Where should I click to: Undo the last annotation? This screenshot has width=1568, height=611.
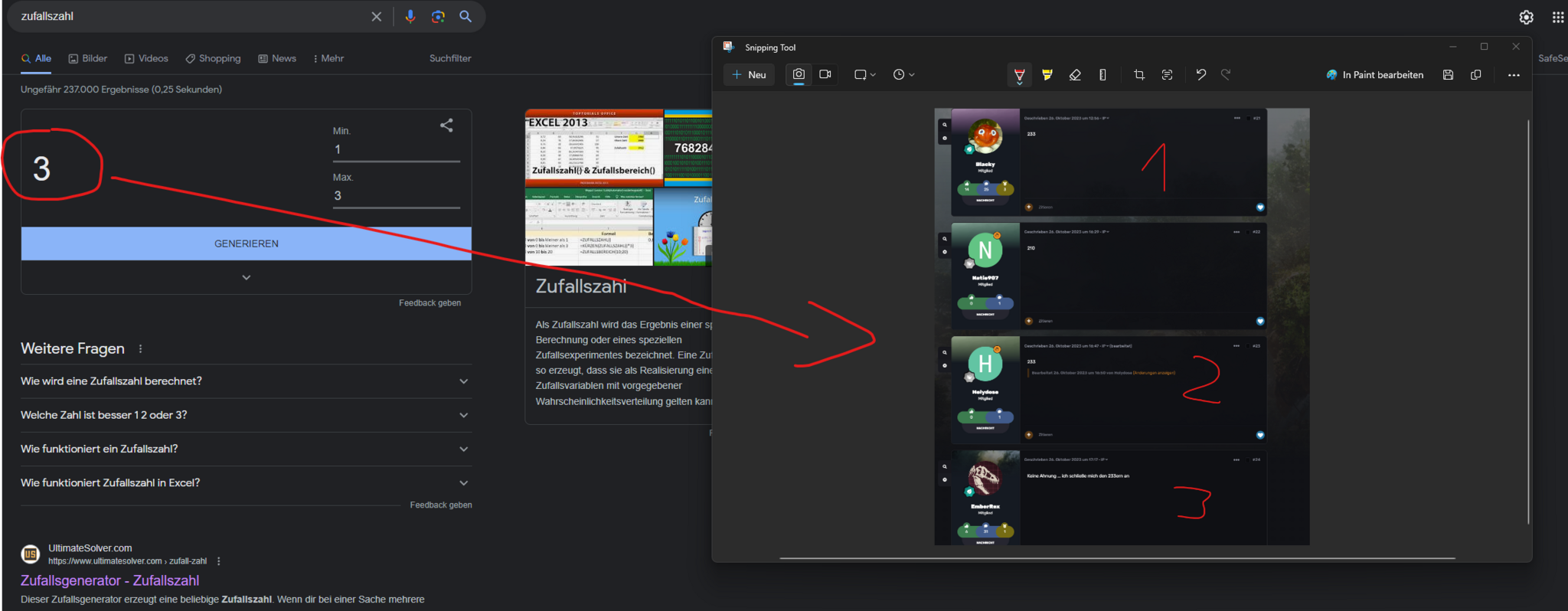1200,75
